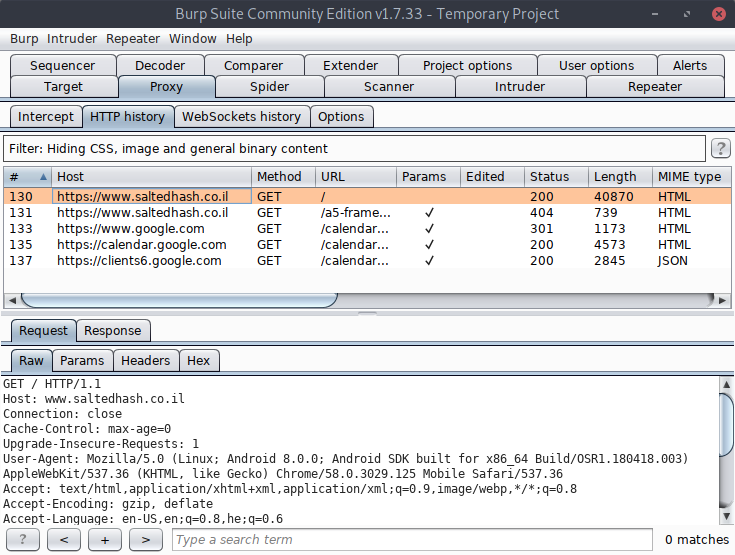Click left arrow of history horizontal scrollbar

click(x=12, y=300)
